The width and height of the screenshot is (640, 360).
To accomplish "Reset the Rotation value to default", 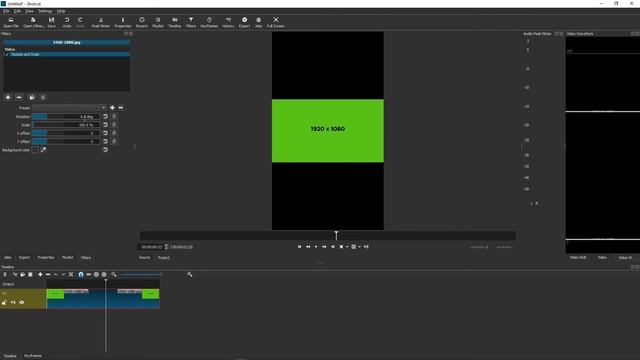I will 105,116.
